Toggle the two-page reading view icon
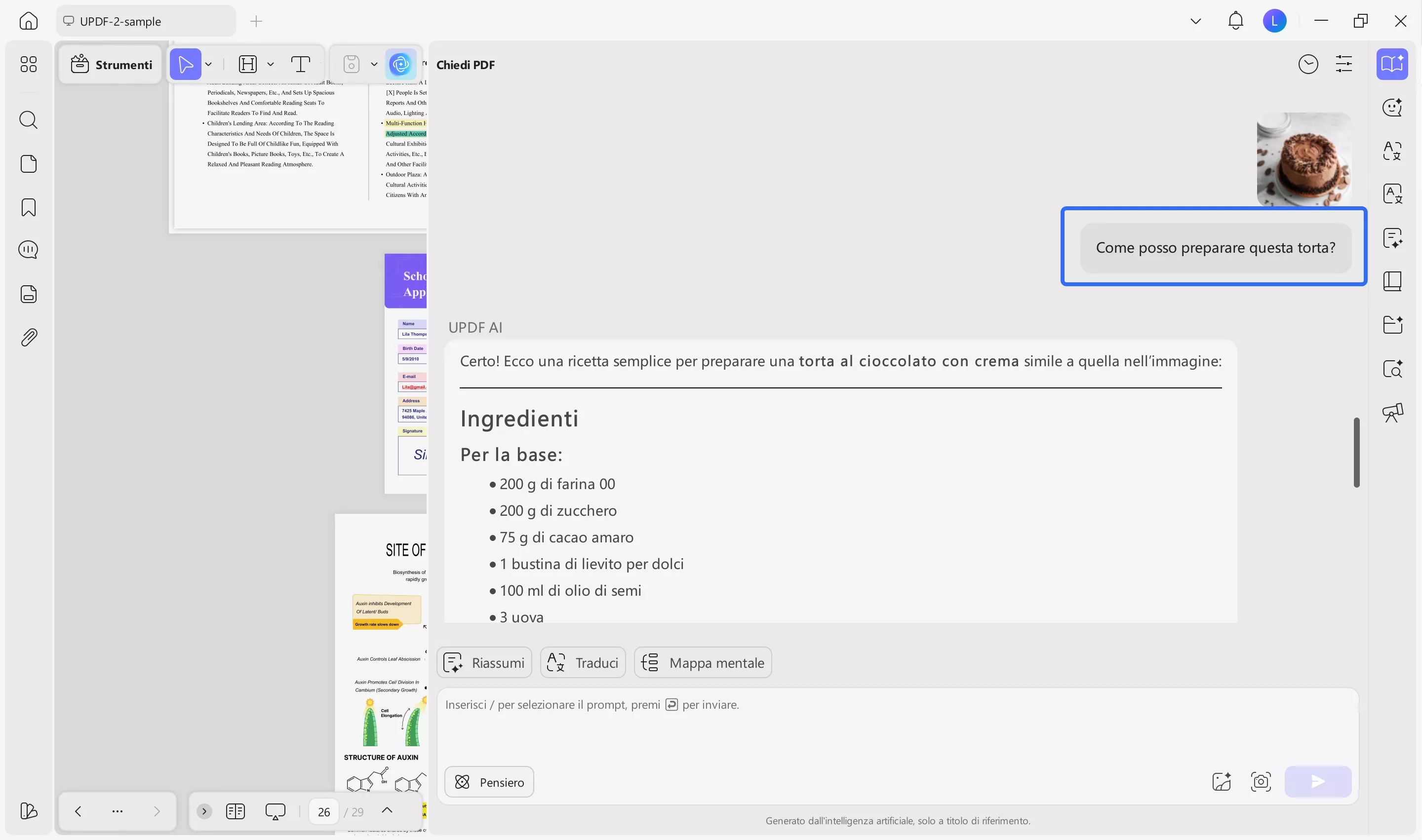This screenshot has width=1422, height=840. [235, 811]
